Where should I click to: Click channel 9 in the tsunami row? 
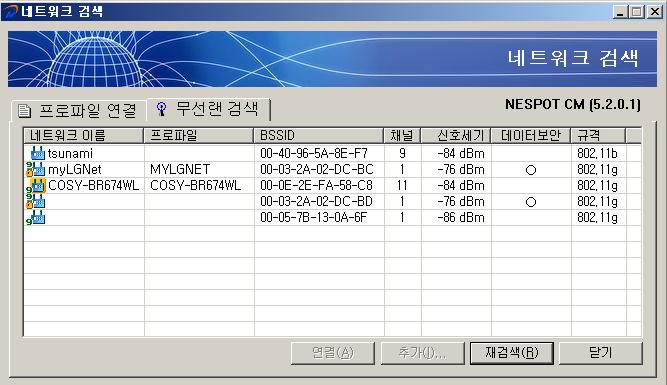point(402,153)
